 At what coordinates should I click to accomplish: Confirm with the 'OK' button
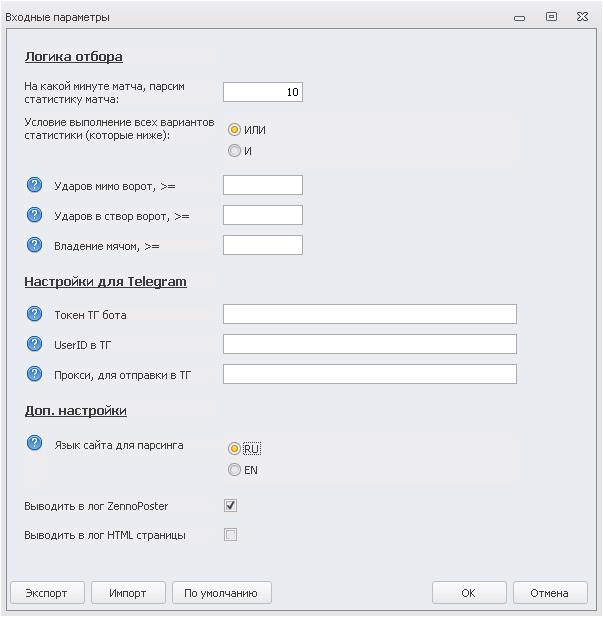click(x=468, y=593)
